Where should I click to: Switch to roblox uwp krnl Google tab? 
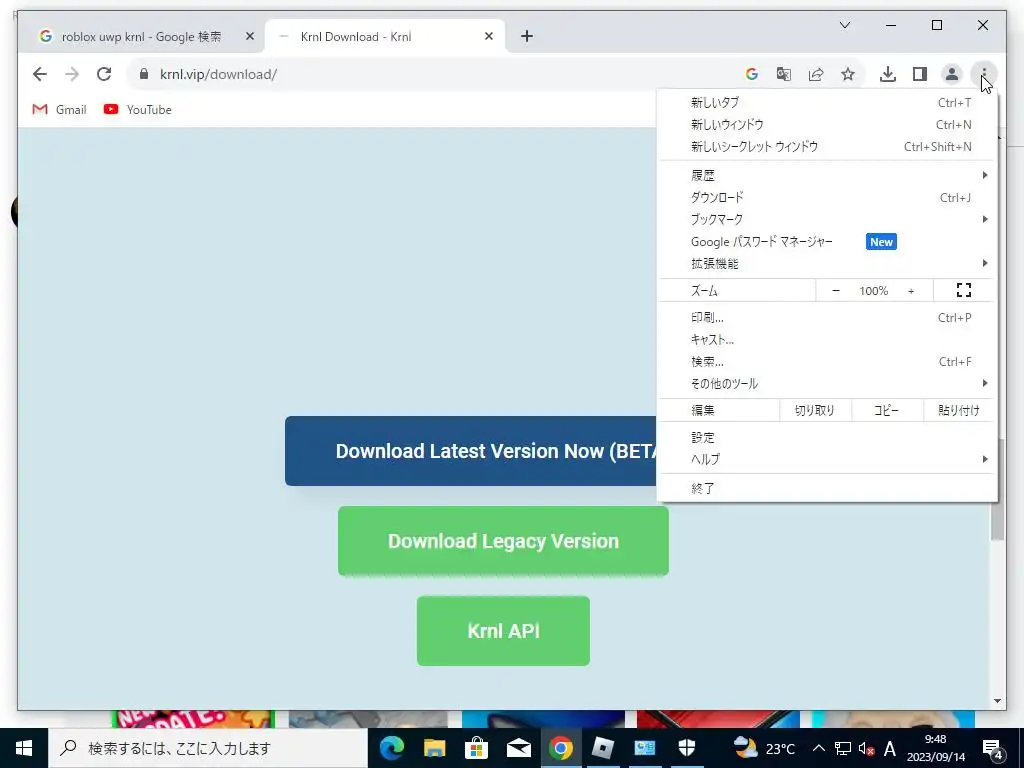(140, 37)
